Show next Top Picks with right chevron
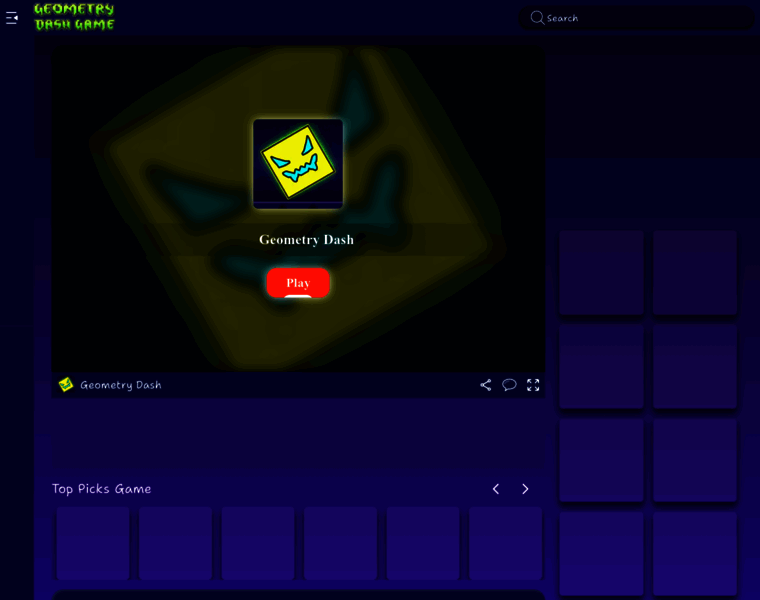Screen dimensions: 760x600 point(525,489)
